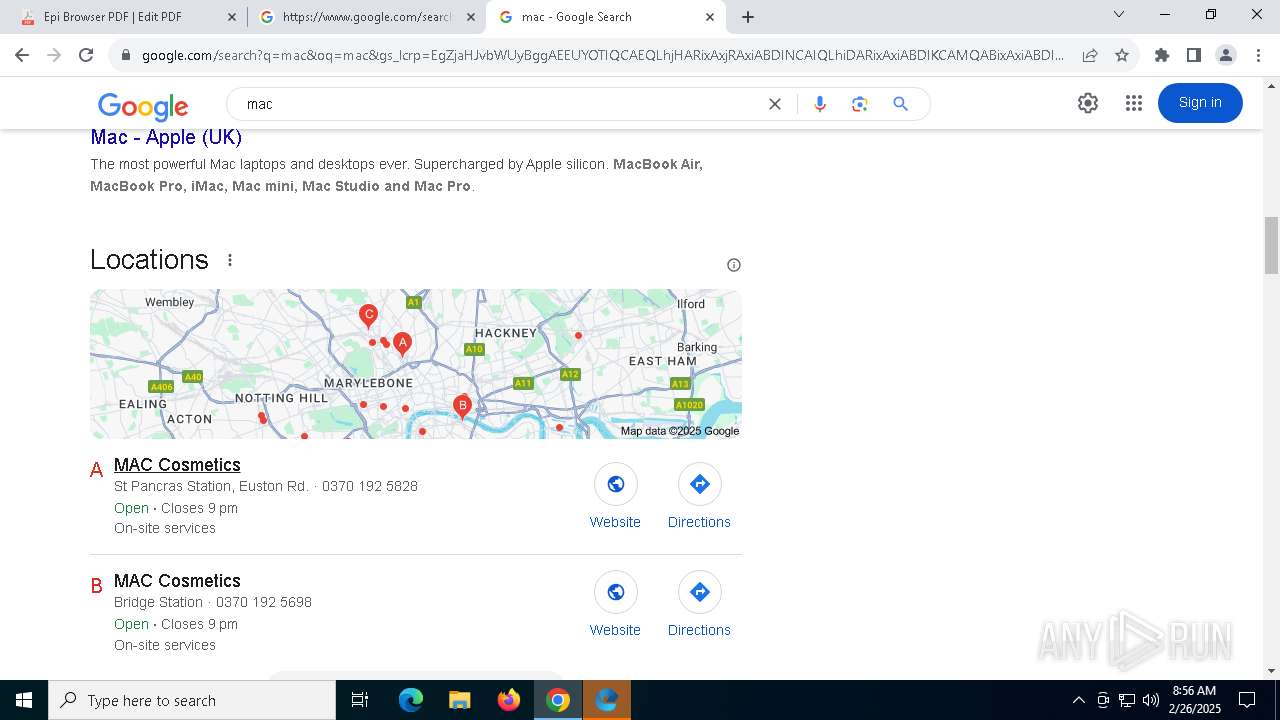
Task: Open the Windows Start menu
Action: (24, 700)
